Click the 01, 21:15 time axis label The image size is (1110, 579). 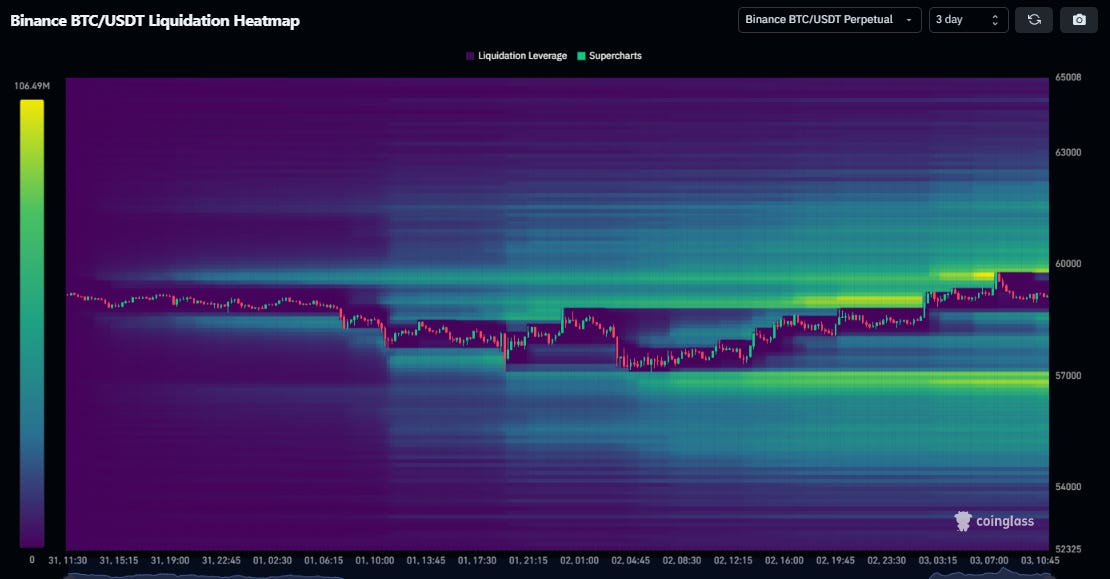[x=528, y=561]
